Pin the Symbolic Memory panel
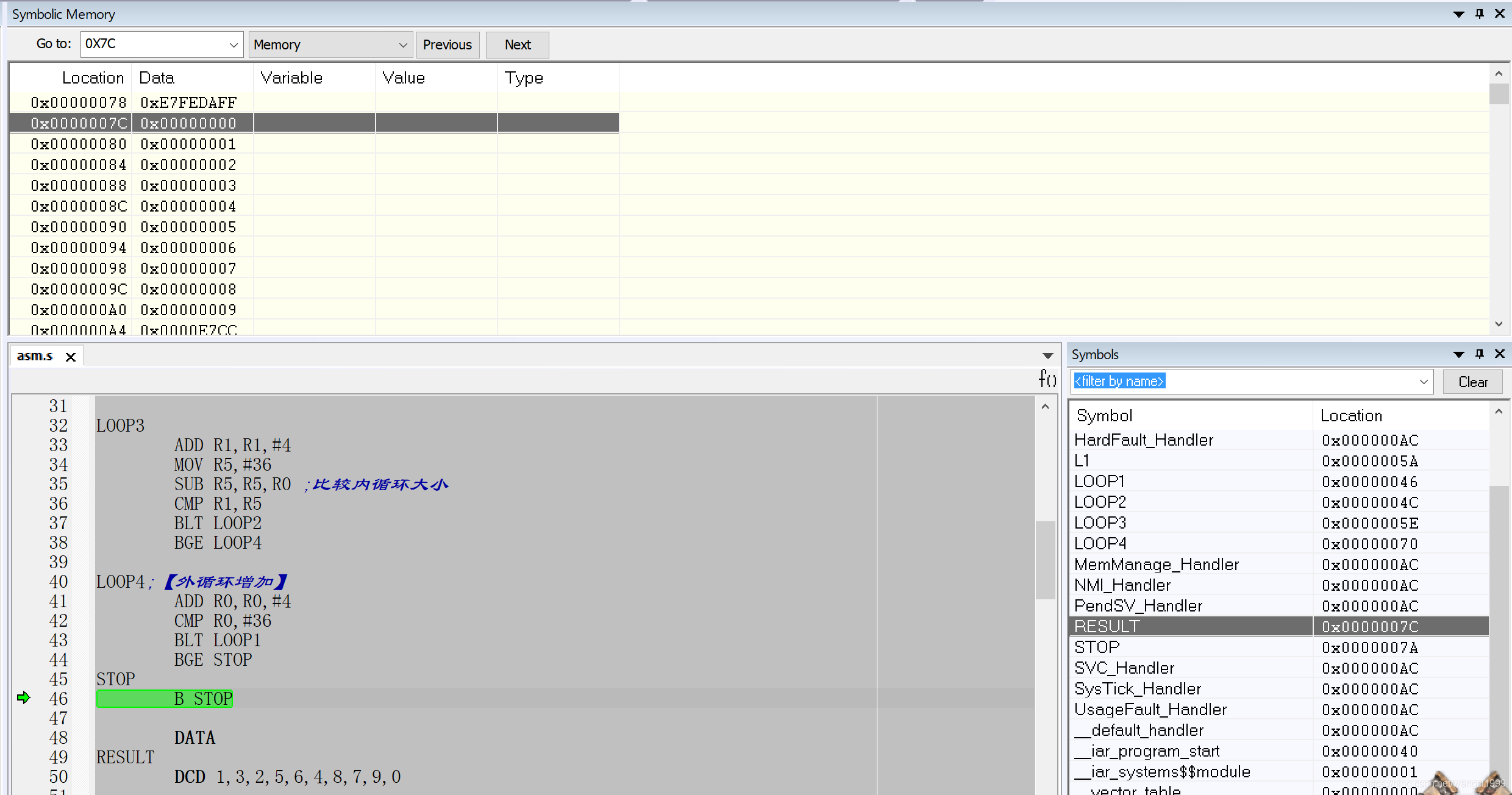This screenshot has width=1512, height=795. (1480, 14)
